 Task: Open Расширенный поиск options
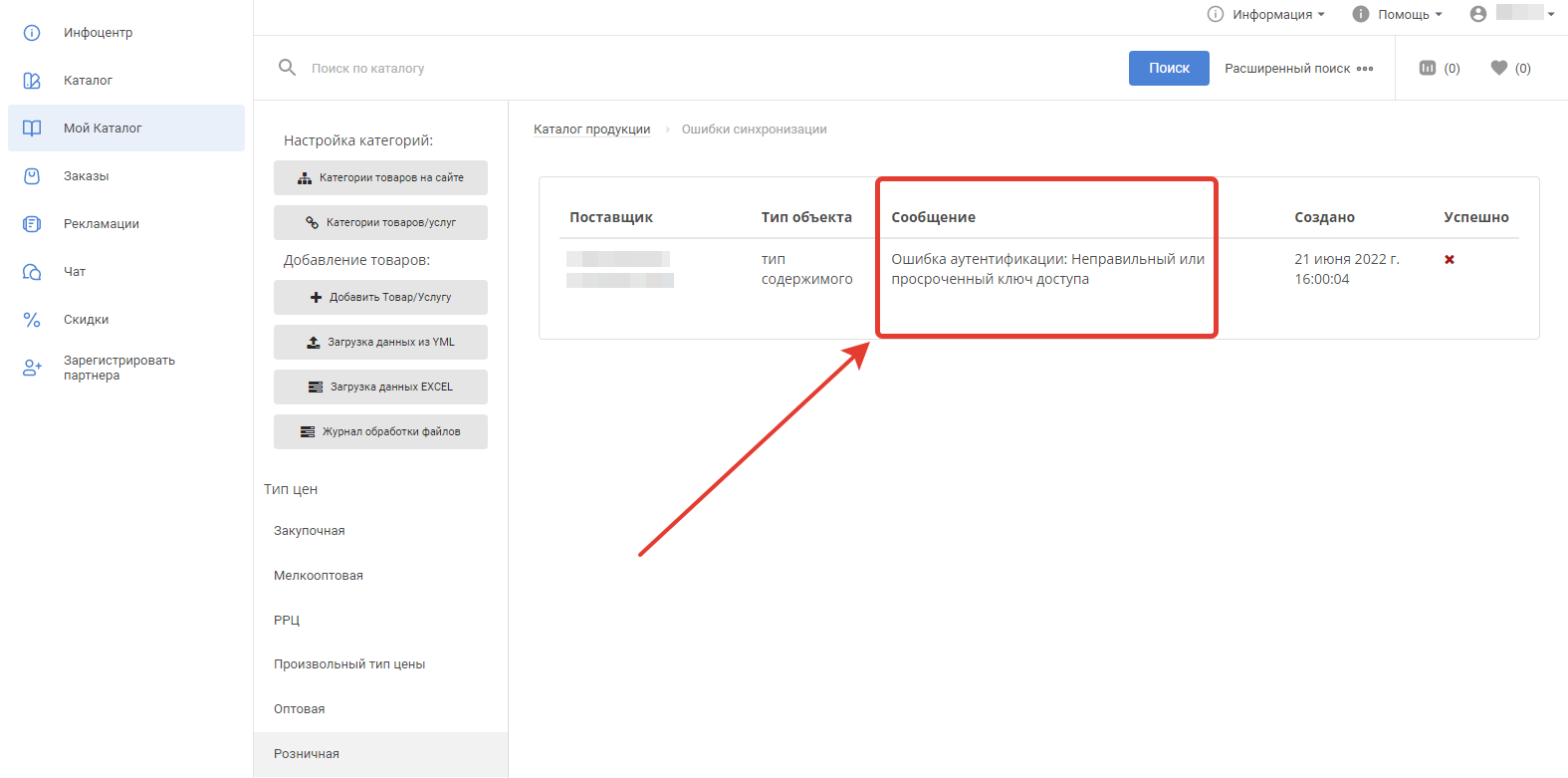coord(1298,69)
